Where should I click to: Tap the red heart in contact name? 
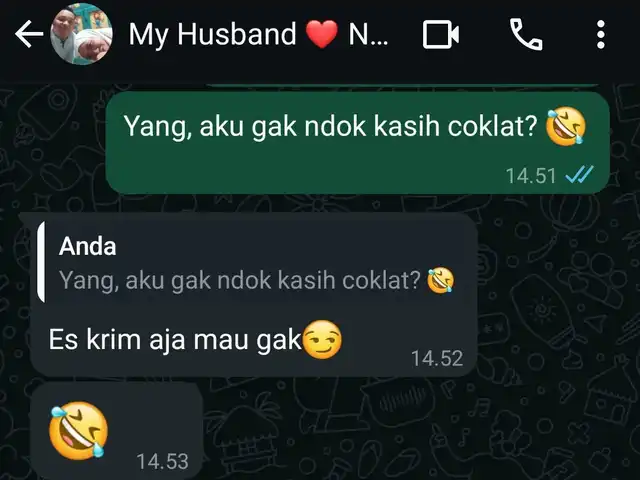pyautogui.click(x=322, y=34)
